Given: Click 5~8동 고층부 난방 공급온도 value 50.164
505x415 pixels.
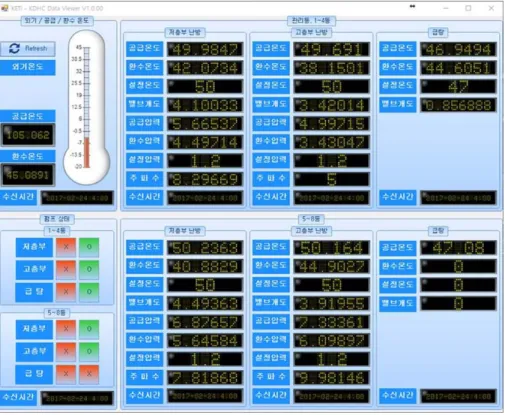Looking at the screenshot, I should pos(332,248).
